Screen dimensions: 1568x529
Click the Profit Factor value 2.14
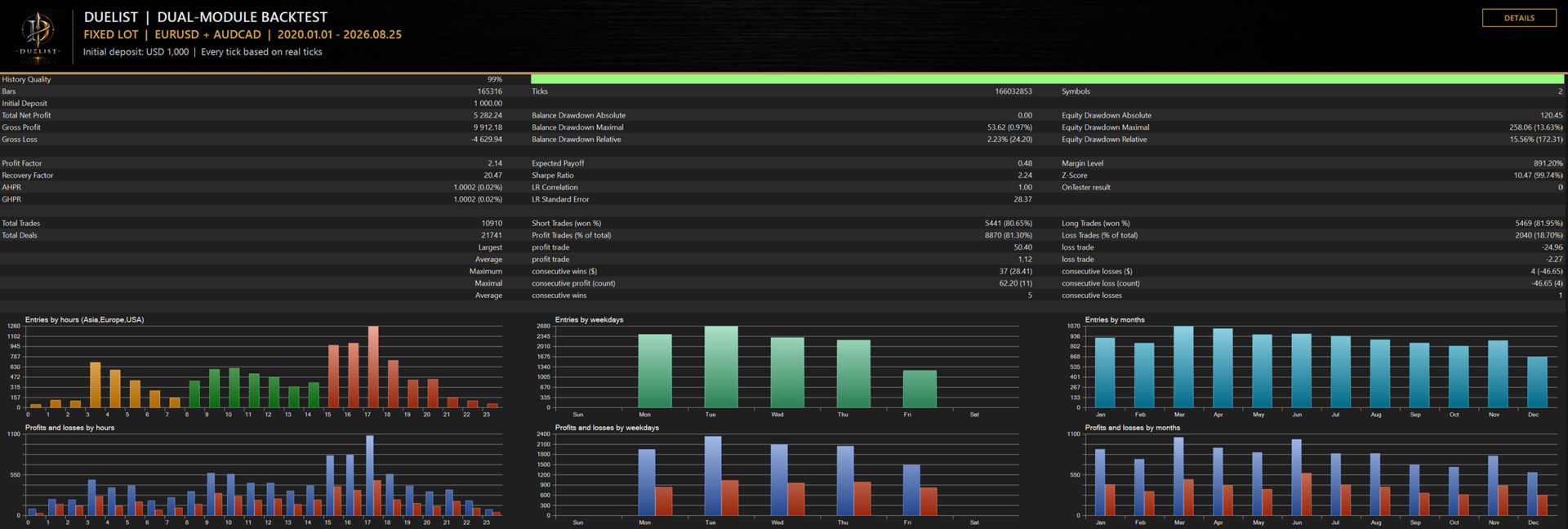[495, 163]
